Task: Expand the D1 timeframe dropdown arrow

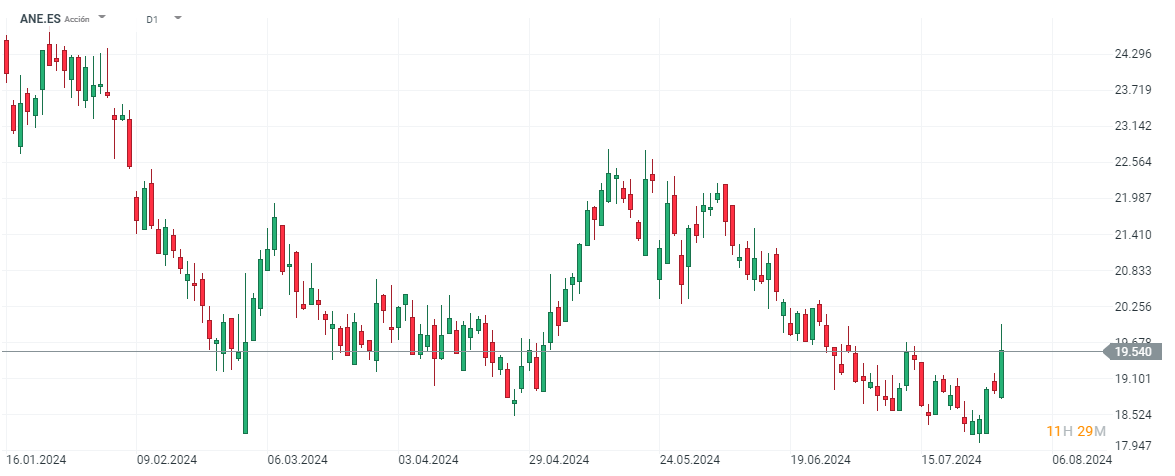Action: point(178,16)
